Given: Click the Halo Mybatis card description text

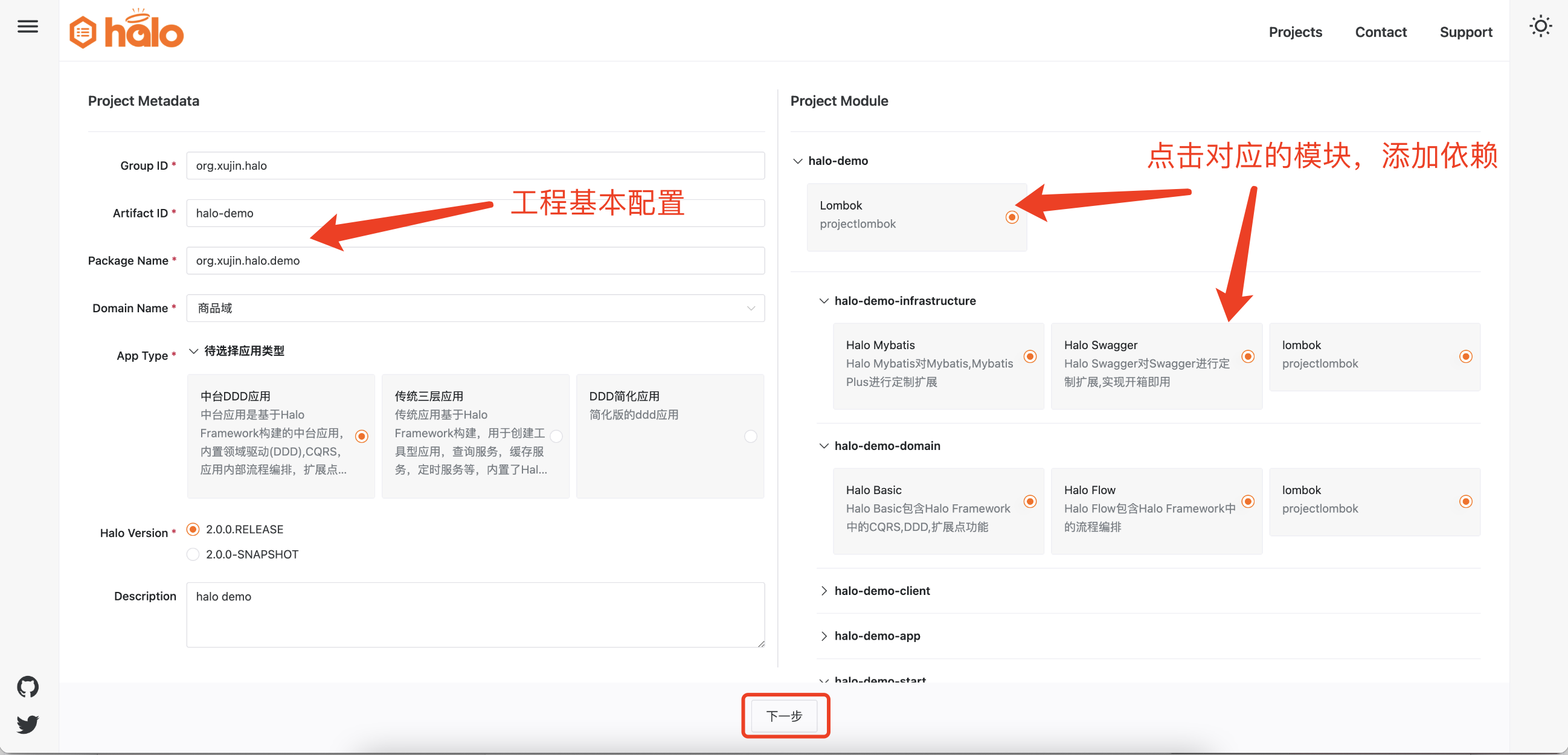Looking at the screenshot, I should [929, 373].
